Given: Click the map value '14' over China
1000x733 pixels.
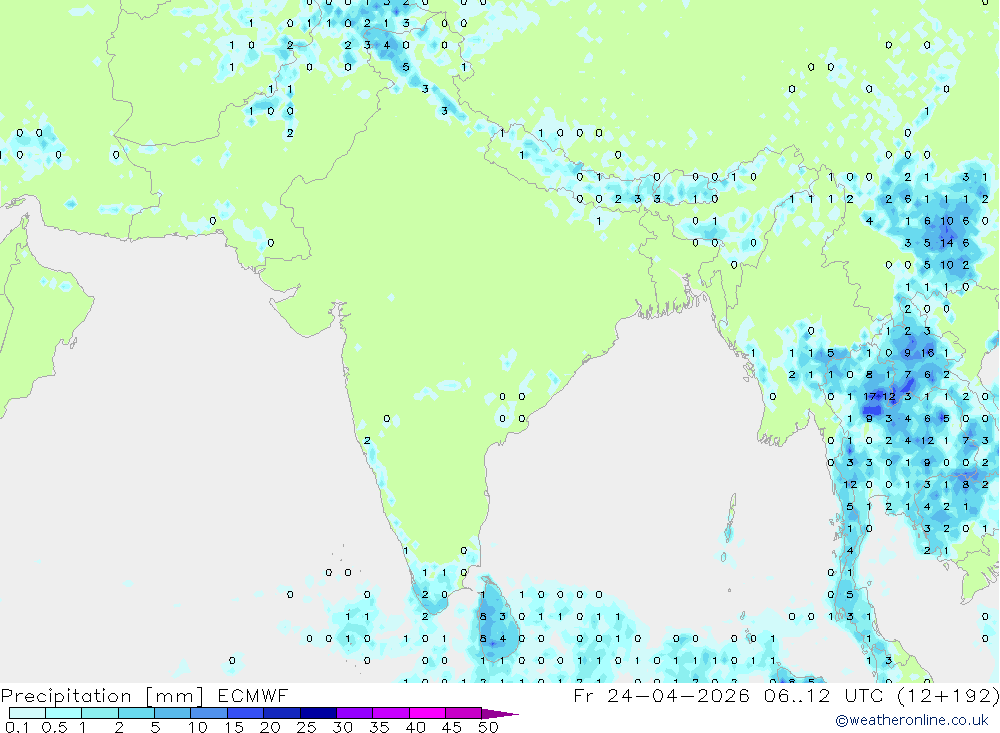Looking at the screenshot, I should [946, 243].
